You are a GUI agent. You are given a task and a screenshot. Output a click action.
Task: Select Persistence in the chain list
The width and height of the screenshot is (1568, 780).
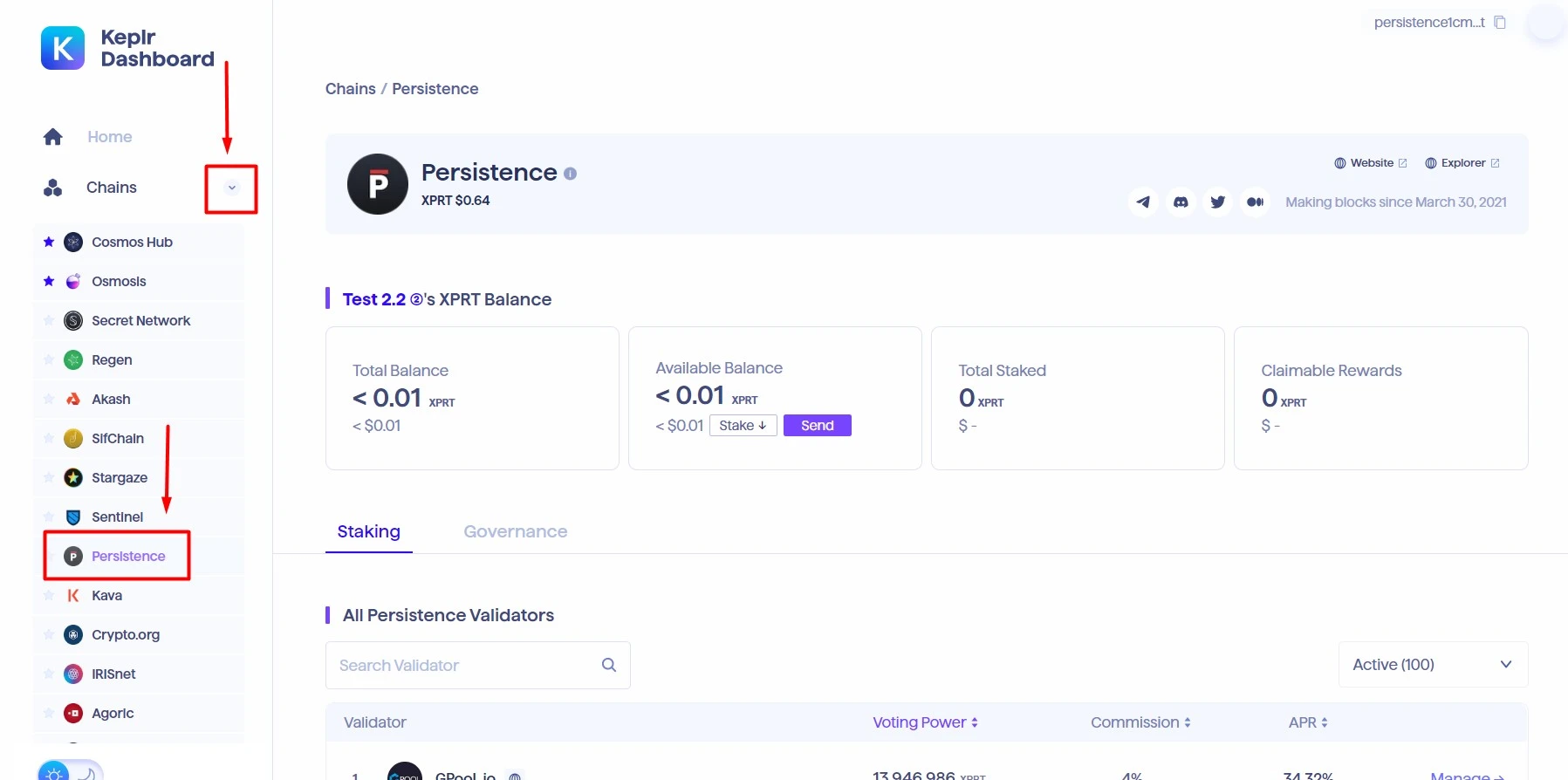coord(128,556)
